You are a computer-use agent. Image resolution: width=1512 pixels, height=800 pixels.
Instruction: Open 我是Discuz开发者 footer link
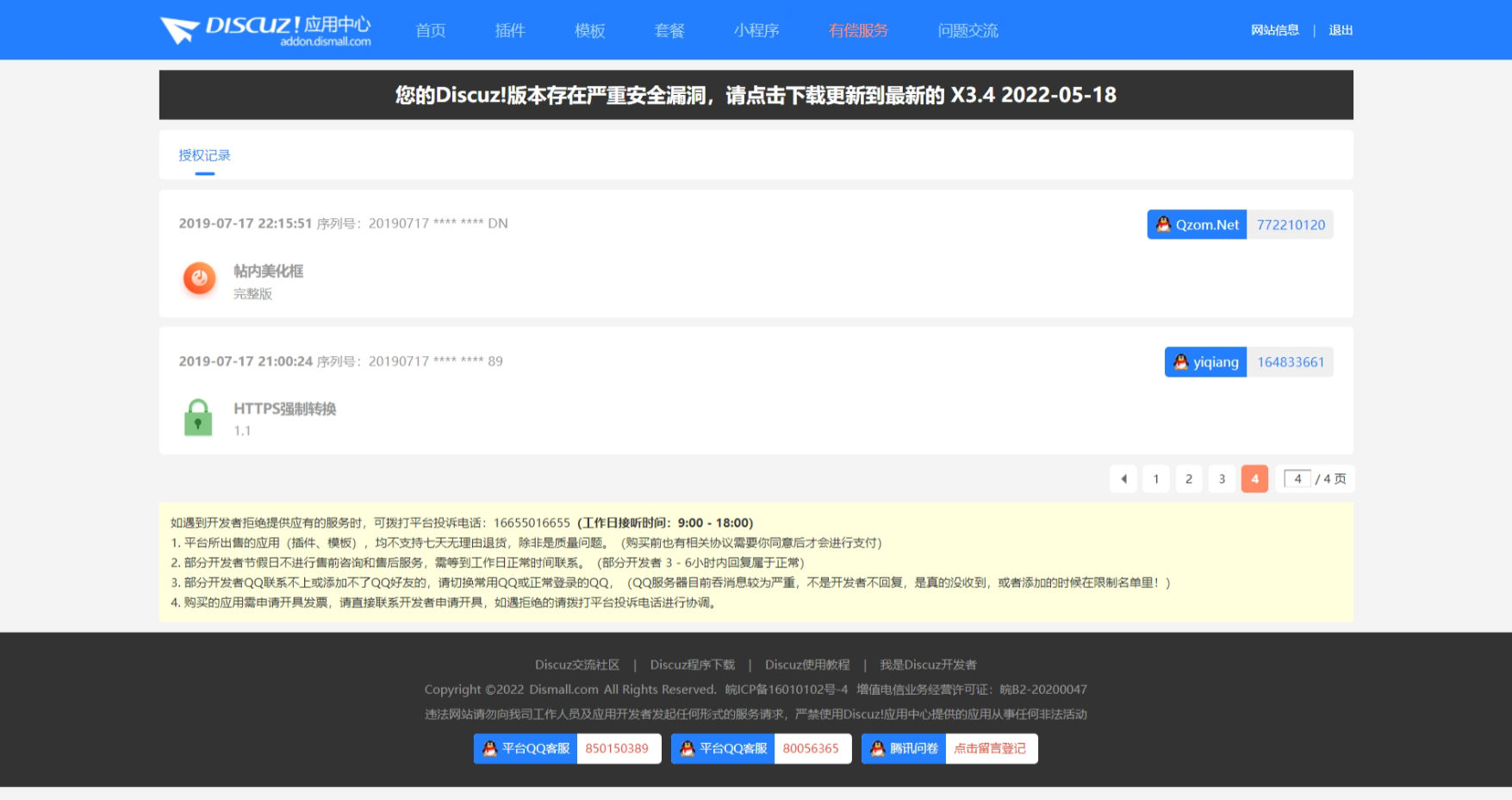[928, 665]
